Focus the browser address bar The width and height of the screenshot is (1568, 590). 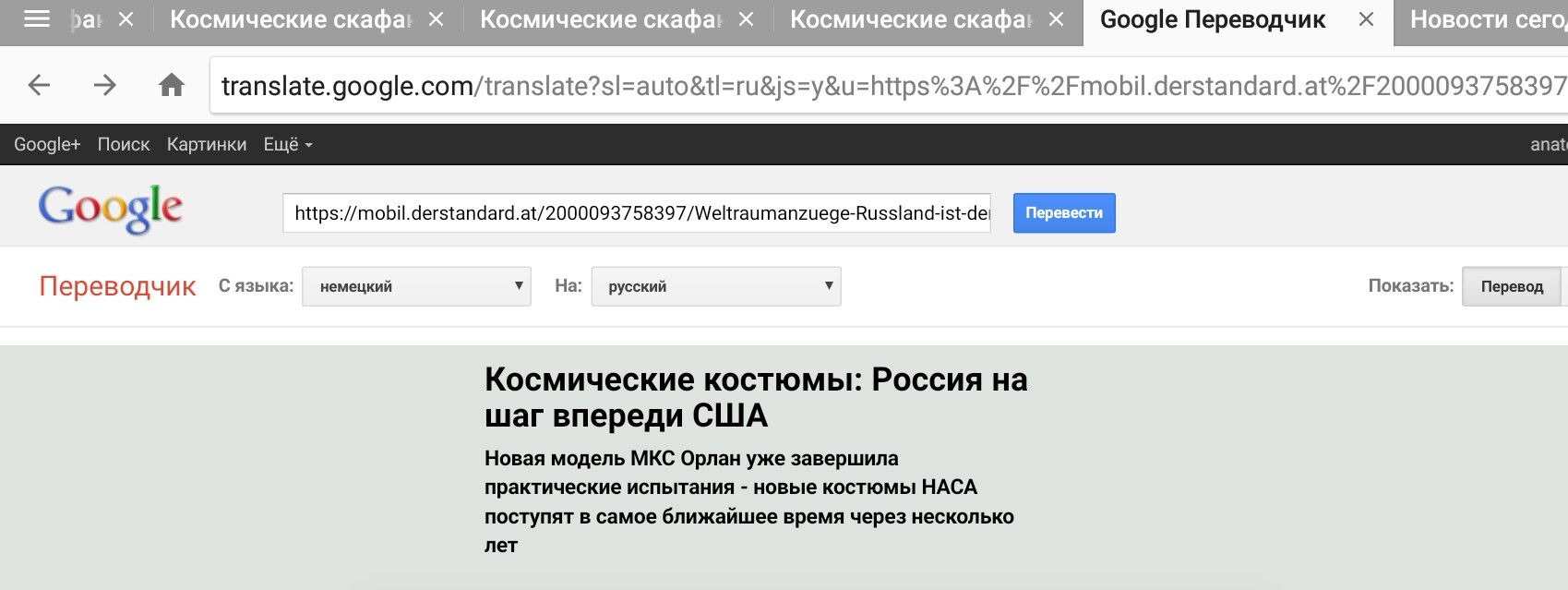click(x=889, y=86)
